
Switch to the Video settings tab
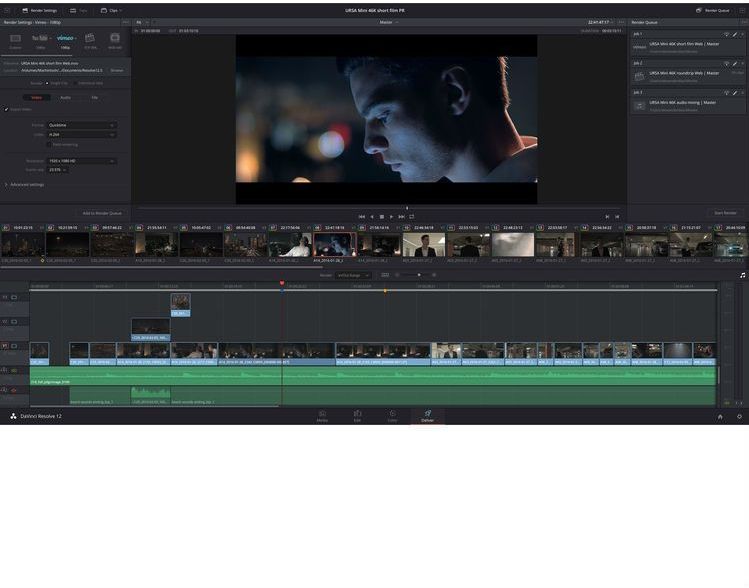pyautogui.click(x=36, y=97)
